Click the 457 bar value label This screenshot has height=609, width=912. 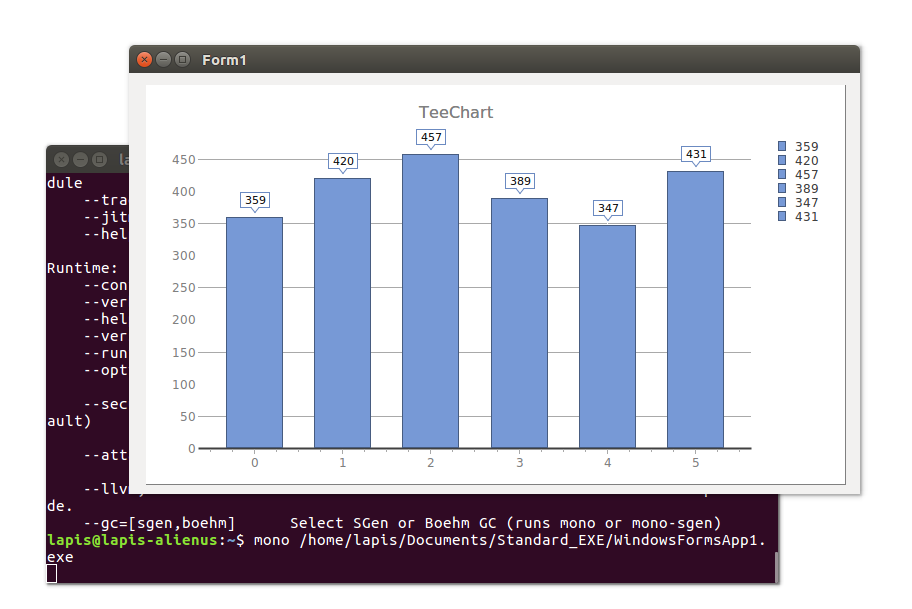[x=431, y=137]
